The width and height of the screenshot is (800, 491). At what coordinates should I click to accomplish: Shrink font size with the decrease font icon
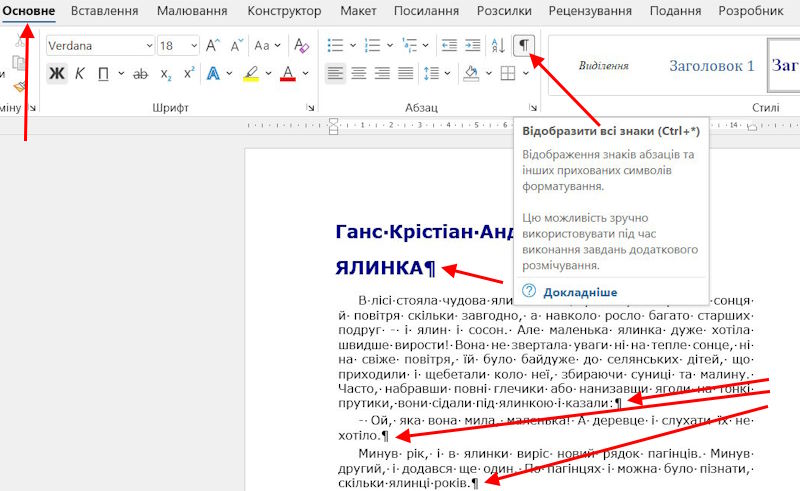point(236,46)
